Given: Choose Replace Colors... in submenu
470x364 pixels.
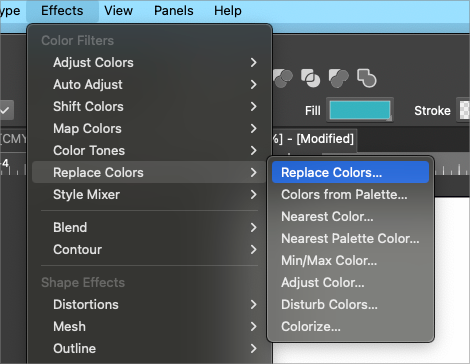Looking at the screenshot, I should (x=350, y=172).
